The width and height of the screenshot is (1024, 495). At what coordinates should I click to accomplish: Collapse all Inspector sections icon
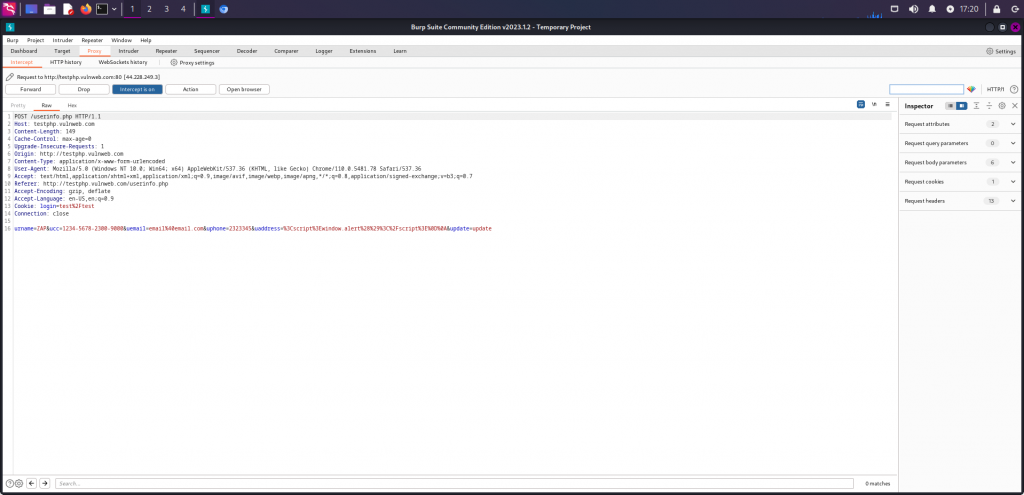pos(989,106)
